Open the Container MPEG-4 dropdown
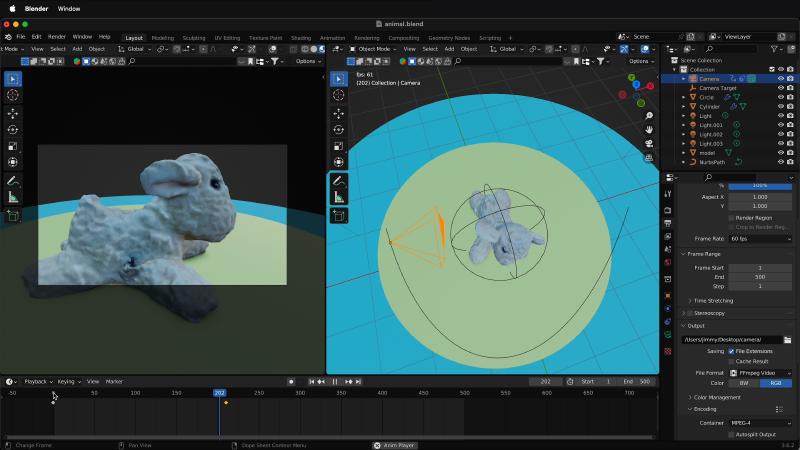The width and height of the screenshot is (800, 450). click(x=760, y=423)
